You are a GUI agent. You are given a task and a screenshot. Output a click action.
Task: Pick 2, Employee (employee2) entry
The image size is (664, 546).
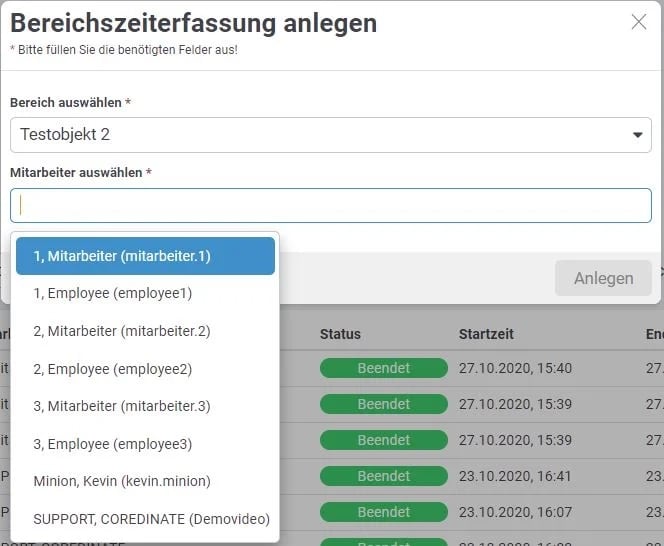coord(145,369)
